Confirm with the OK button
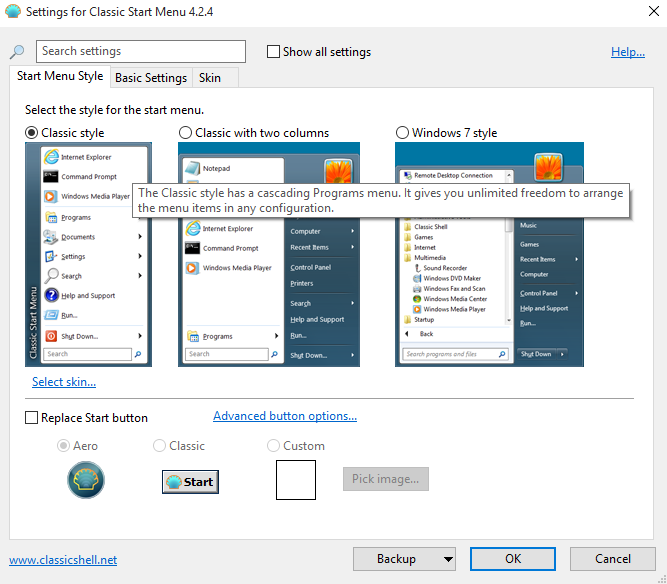Screen dimensions: 667x584 (x=513, y=559)
